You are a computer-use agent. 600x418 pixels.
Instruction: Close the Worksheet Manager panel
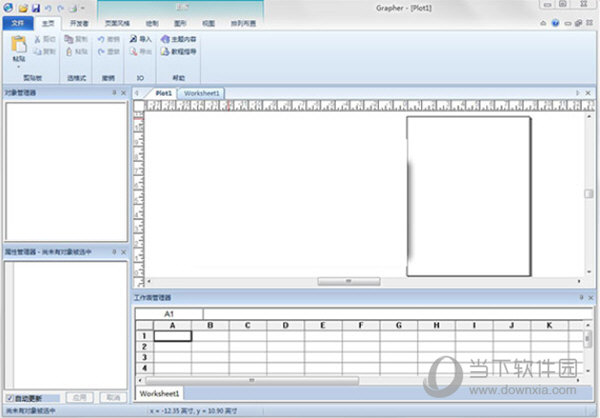[x=591, y=297]
